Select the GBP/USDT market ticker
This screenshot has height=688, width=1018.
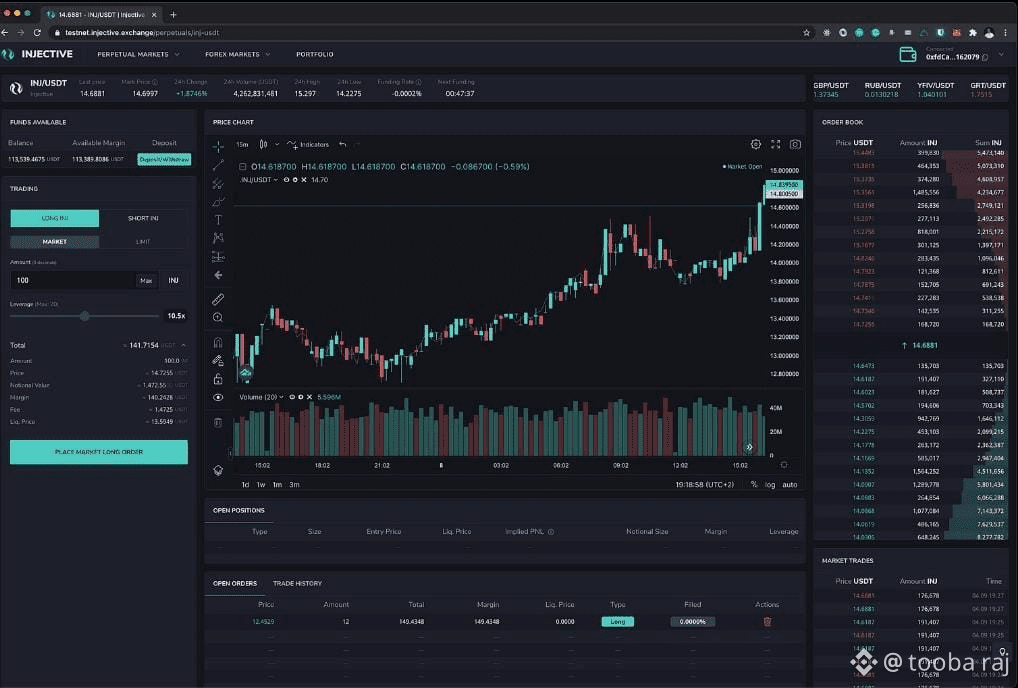click(830, 90)
